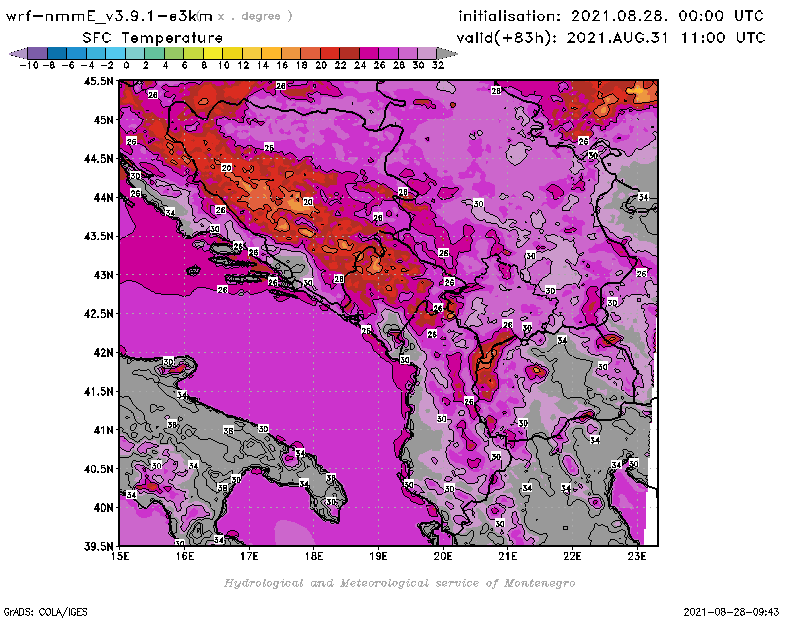
Task: Pick the red-orange 18 to 20 legend swatch
Action: coord(311,54)
